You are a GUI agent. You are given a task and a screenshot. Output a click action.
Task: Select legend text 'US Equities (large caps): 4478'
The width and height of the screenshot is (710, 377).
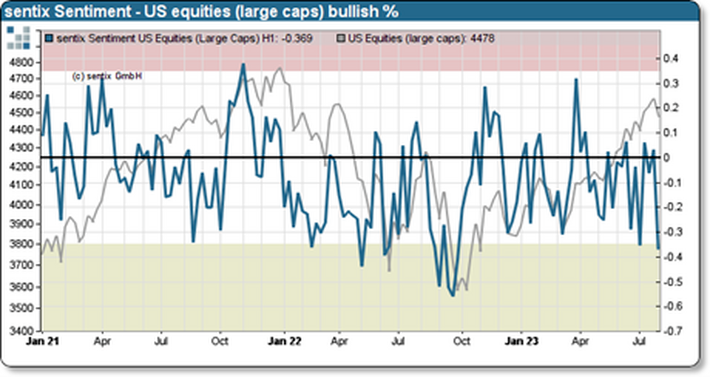click(x=421, y=38)
